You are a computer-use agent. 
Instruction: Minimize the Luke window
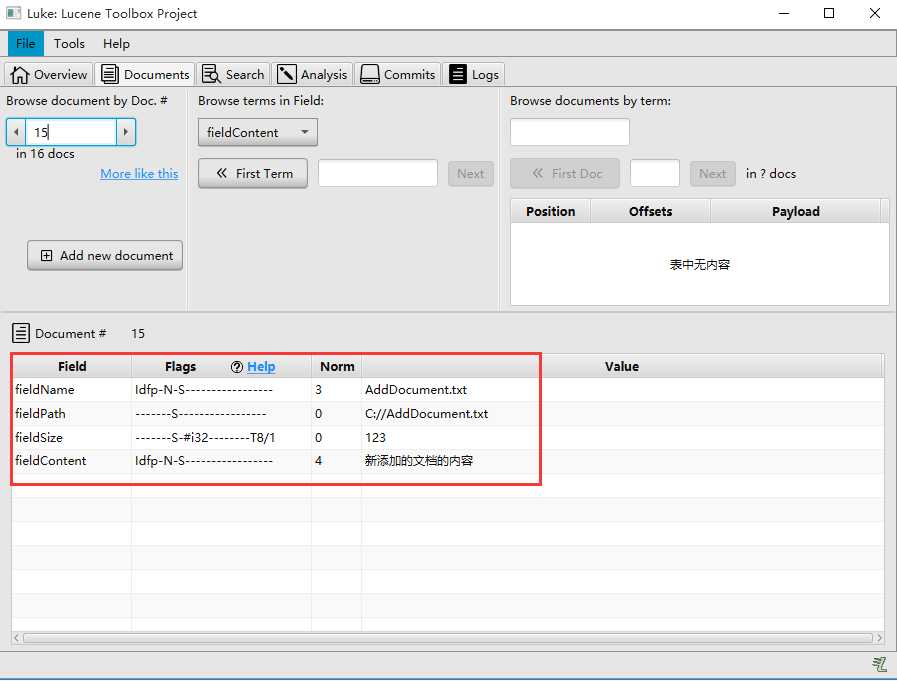784,13
